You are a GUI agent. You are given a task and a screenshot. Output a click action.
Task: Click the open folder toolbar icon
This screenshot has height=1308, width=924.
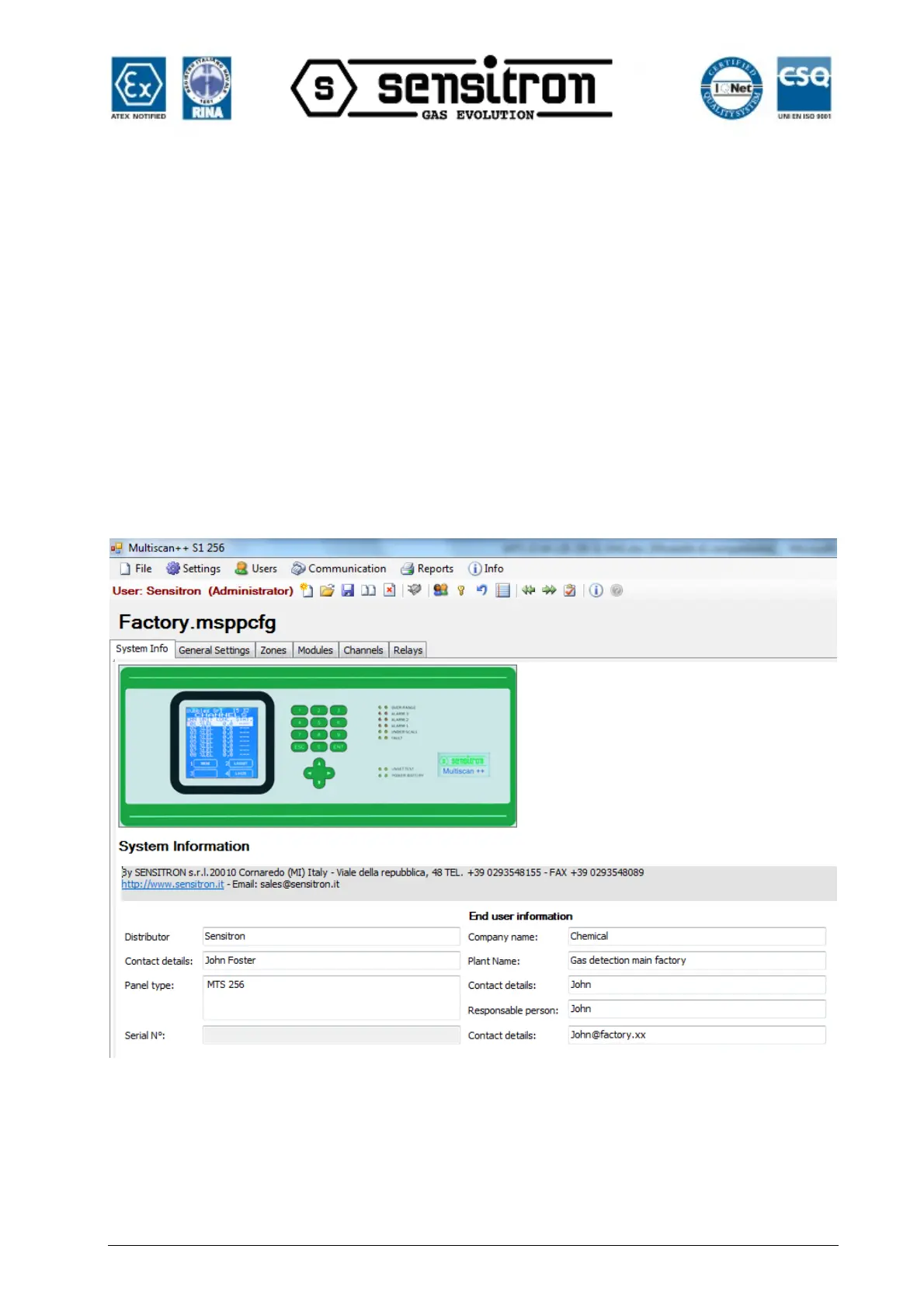click(327, 590)
